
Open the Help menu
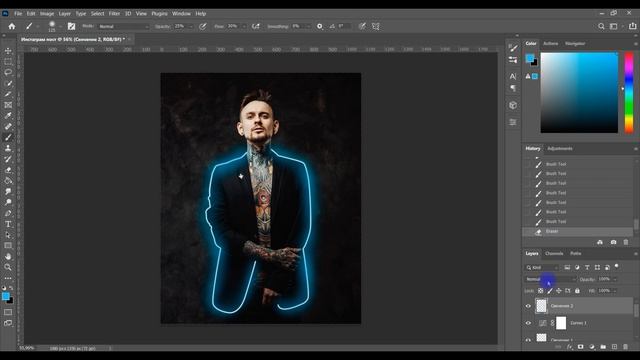200,13
